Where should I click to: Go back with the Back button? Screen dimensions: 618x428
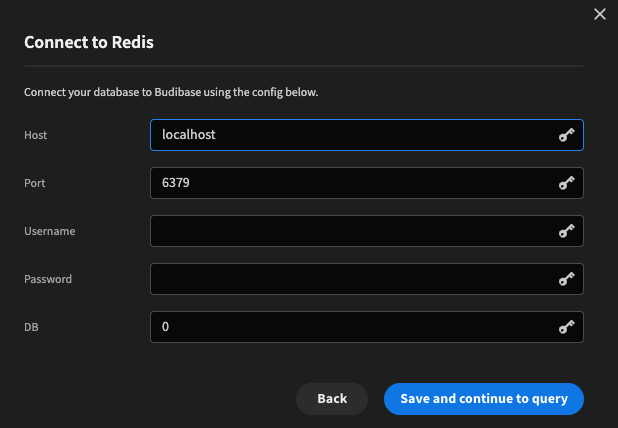(x=332, y=398)
